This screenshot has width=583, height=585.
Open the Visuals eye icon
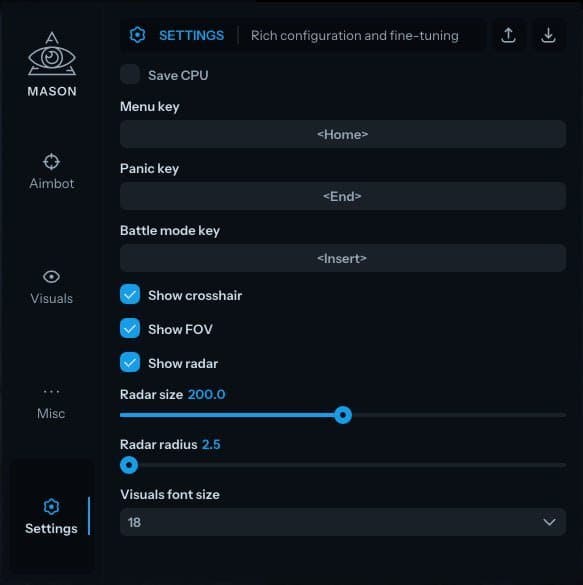pyautogui.click(x=51, y=277)
